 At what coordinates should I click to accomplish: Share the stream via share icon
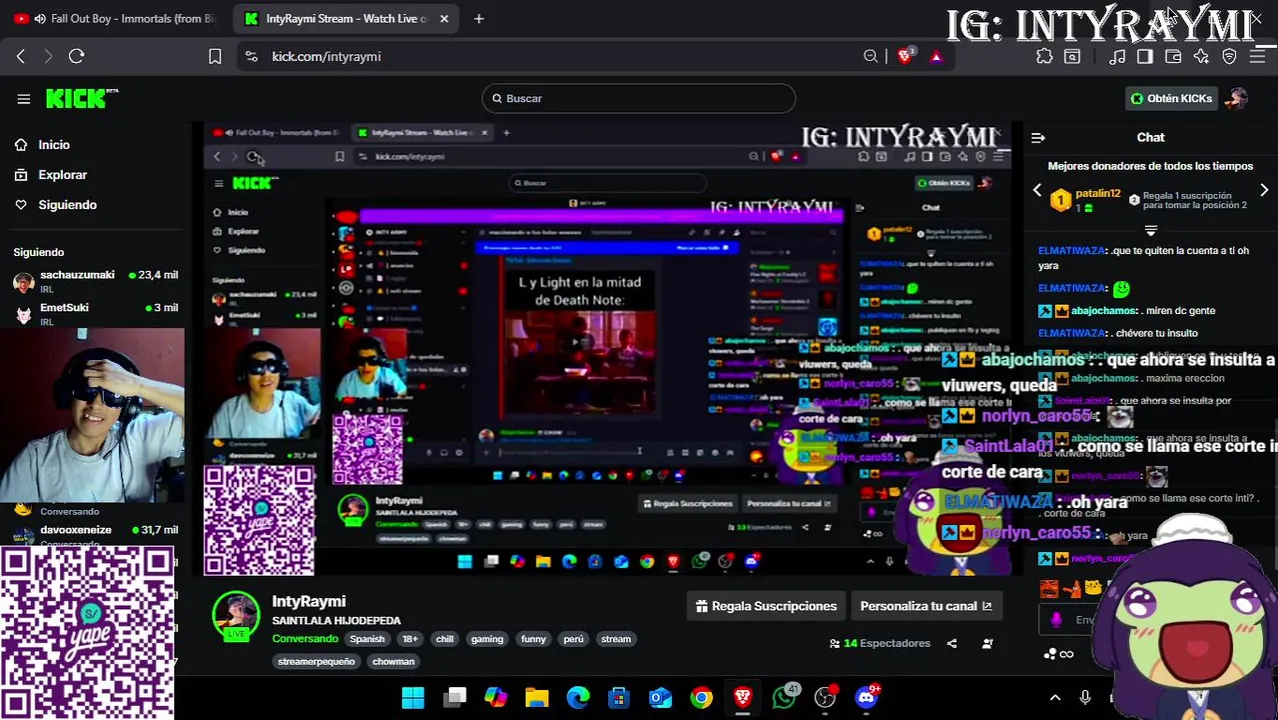point(952,643)
